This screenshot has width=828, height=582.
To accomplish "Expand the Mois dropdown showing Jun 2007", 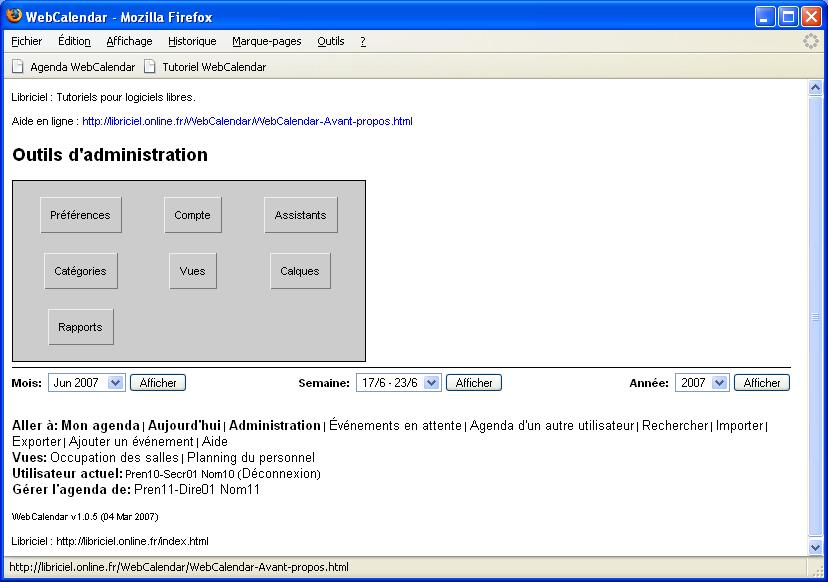I will (87, 383).
